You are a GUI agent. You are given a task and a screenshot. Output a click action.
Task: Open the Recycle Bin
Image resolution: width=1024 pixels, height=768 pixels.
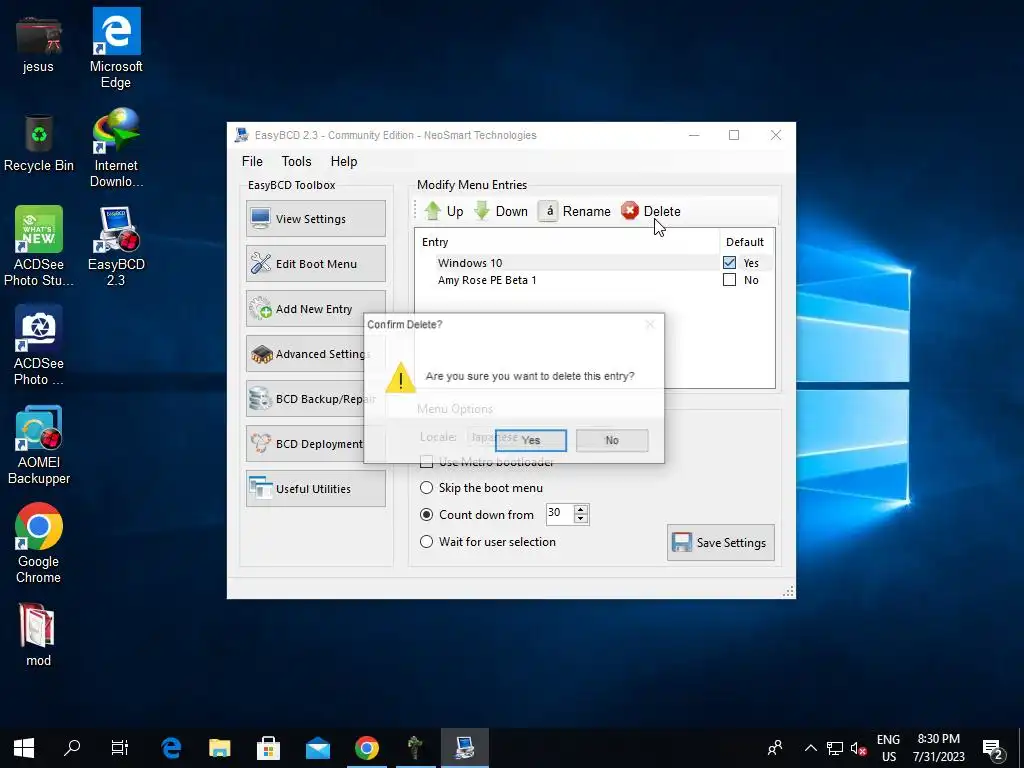(39, 142)
